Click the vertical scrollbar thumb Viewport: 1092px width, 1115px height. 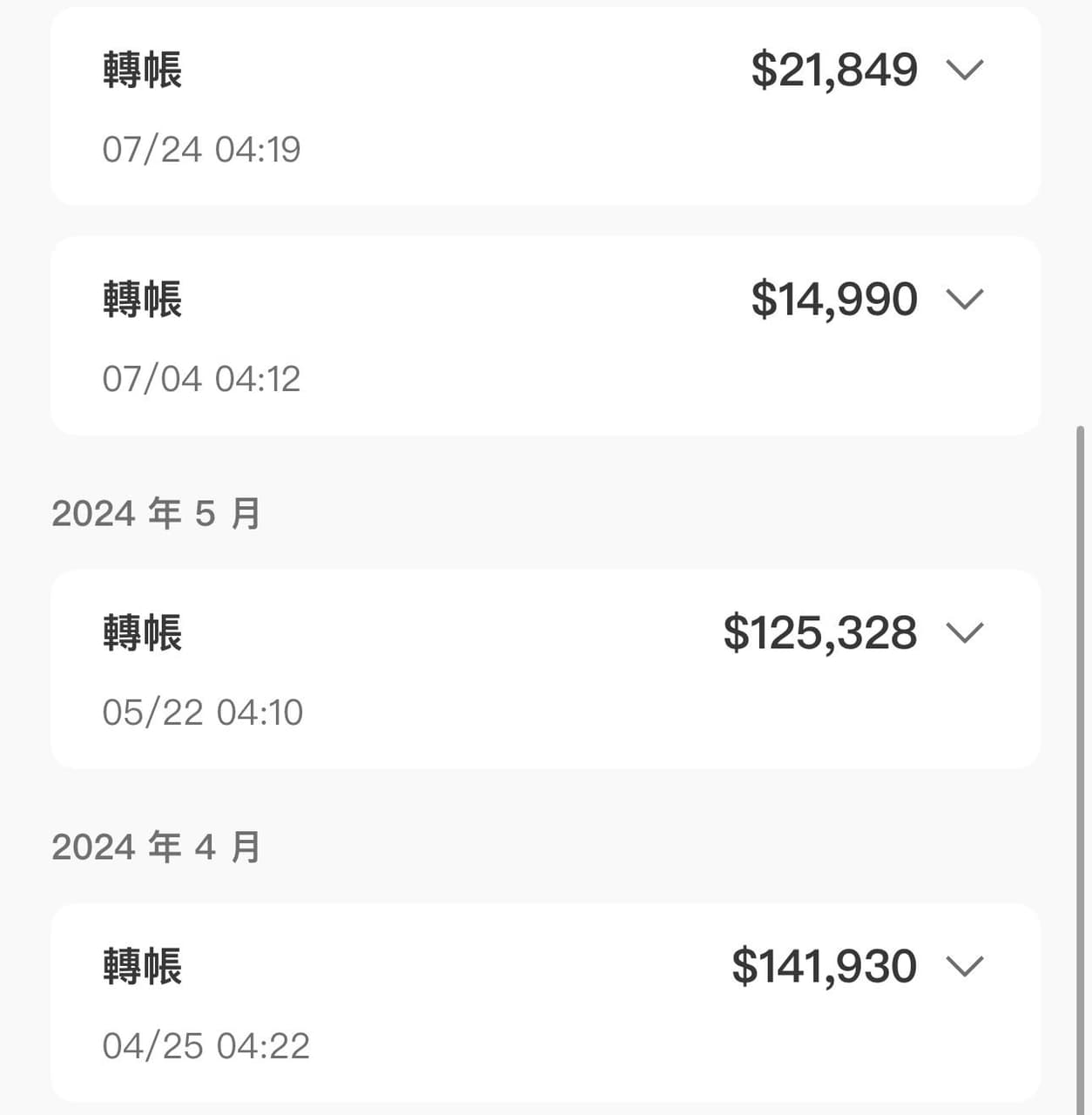click(1081, 767)
